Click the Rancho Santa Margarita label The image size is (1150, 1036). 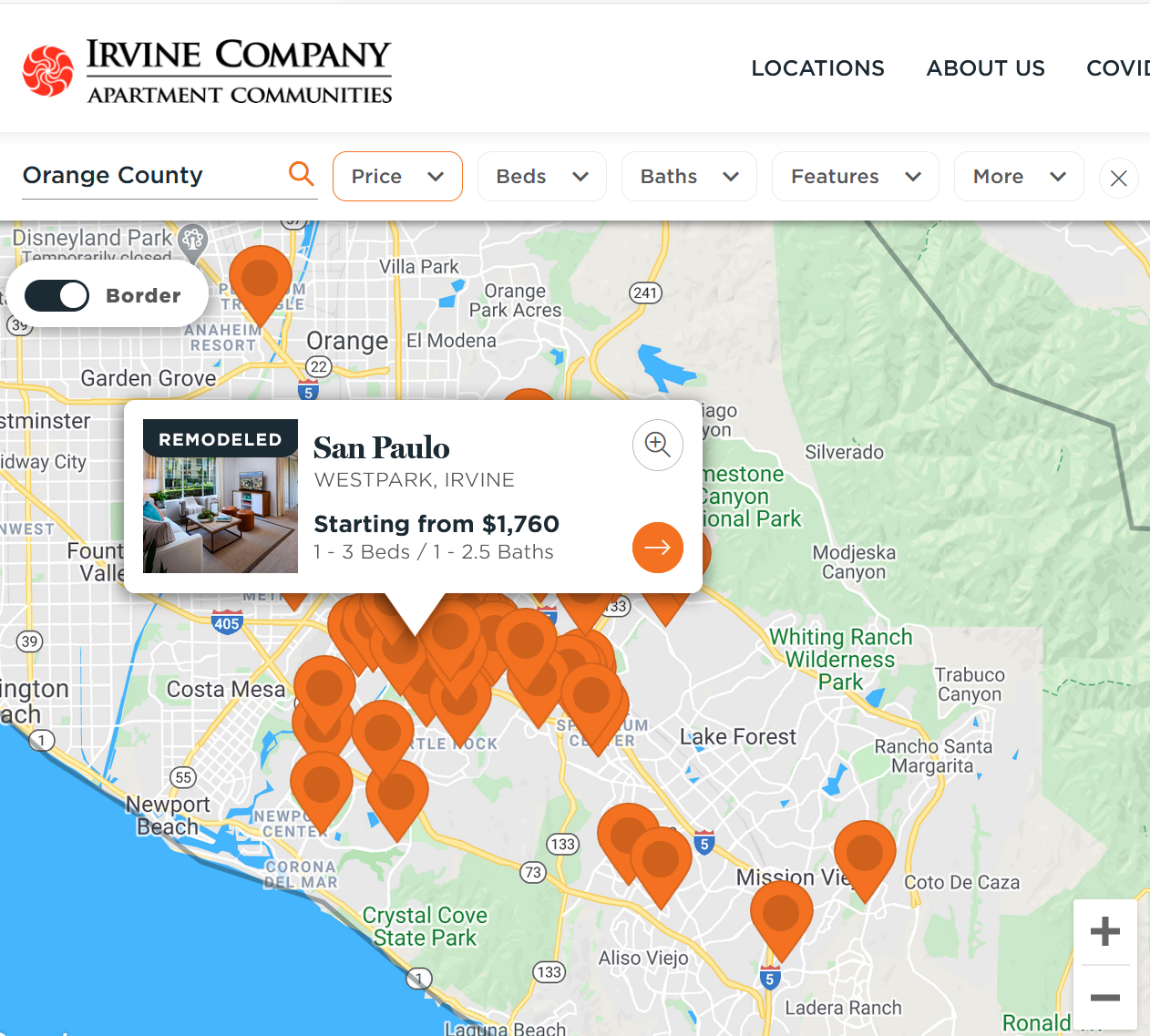tap(933, 756)
